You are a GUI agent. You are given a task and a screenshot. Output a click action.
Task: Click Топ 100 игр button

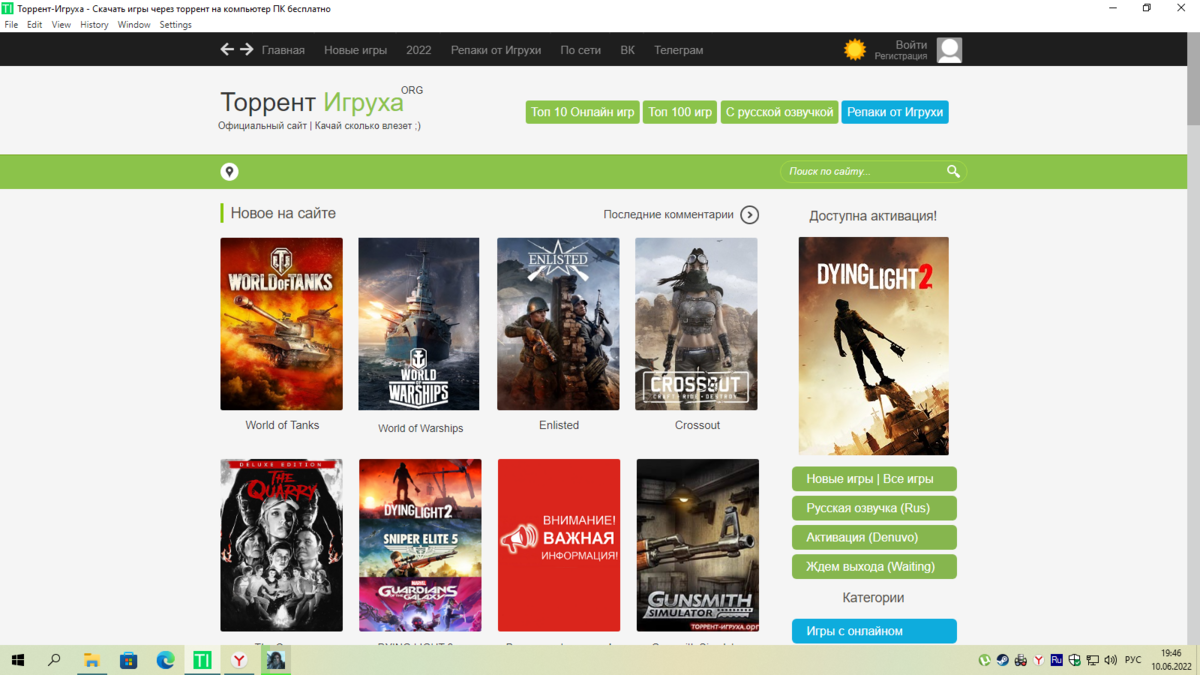[x=680, y=112]
